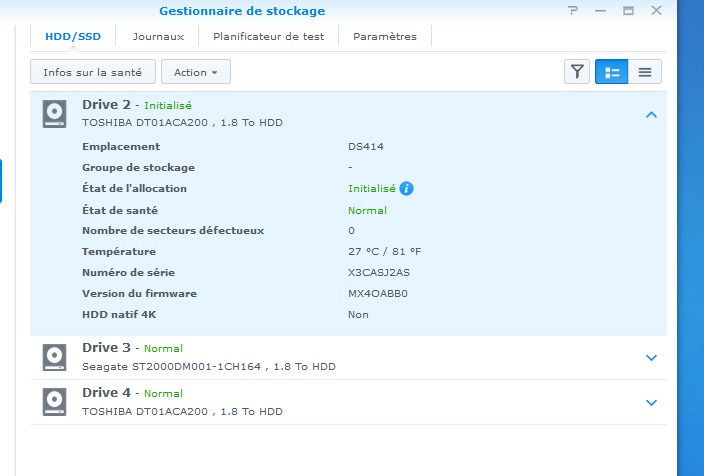The image size is (704, 476).
Task: Collapse the Drive 2 details chevron
Action: [651, 115]
